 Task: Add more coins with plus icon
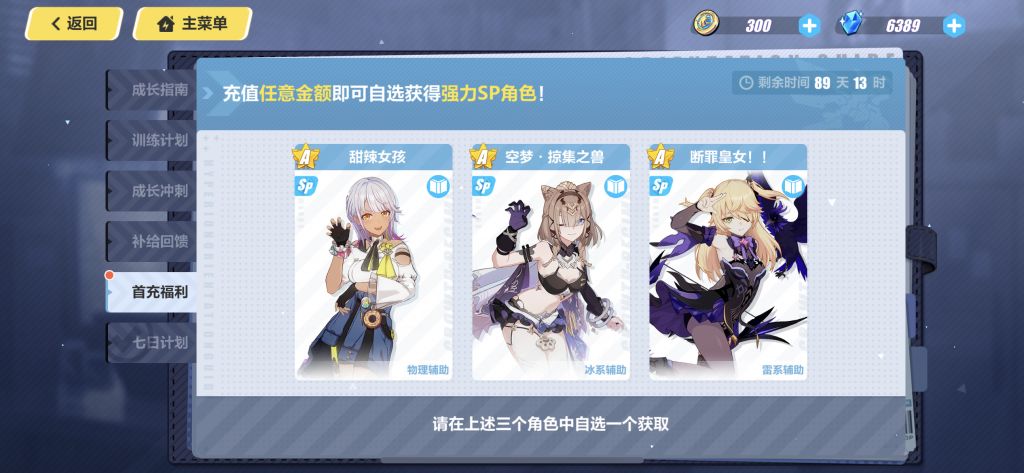click(x=808, y=25)
